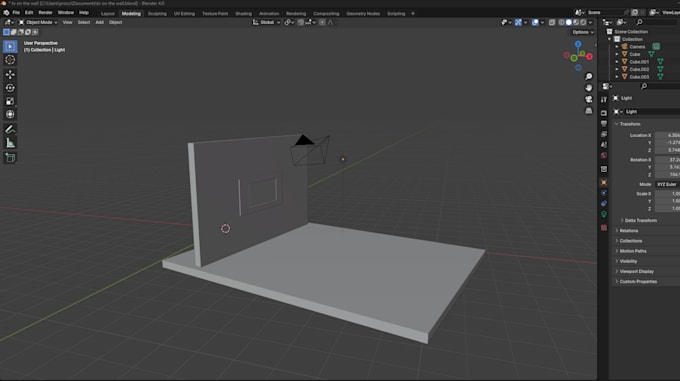The width and height of the screenshot is (680, 381).
Task: Select the Move tool
Action: tap(10, 75)
